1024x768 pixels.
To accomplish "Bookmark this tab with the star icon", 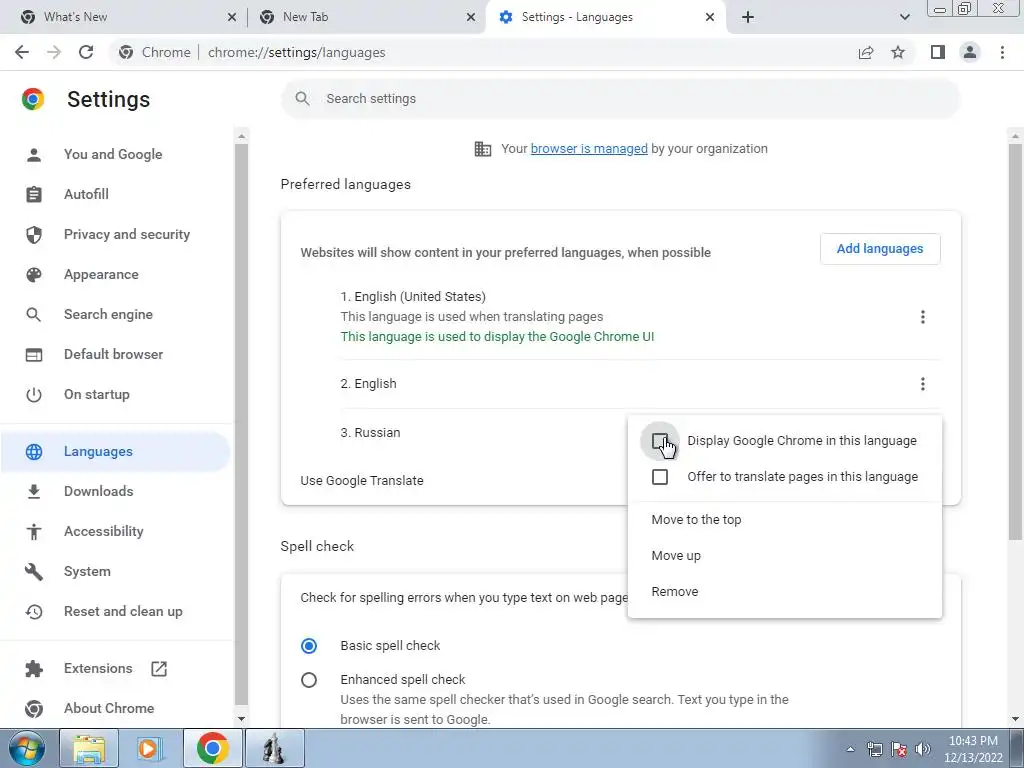I will point(898,52).
